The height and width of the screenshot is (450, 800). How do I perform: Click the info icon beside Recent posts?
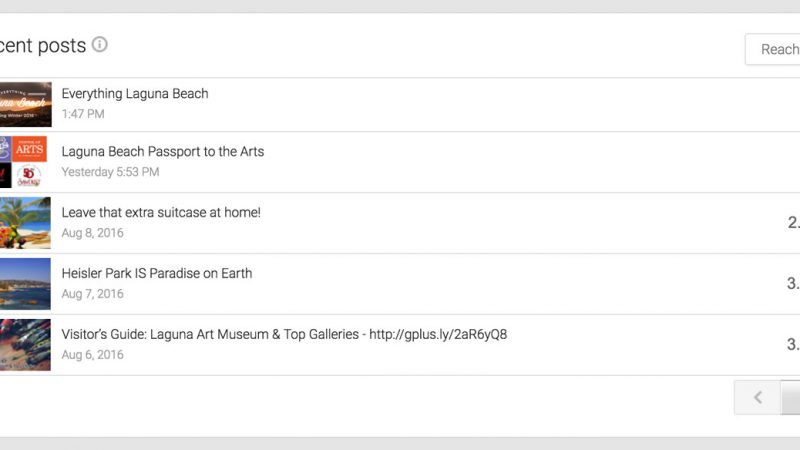100,45
